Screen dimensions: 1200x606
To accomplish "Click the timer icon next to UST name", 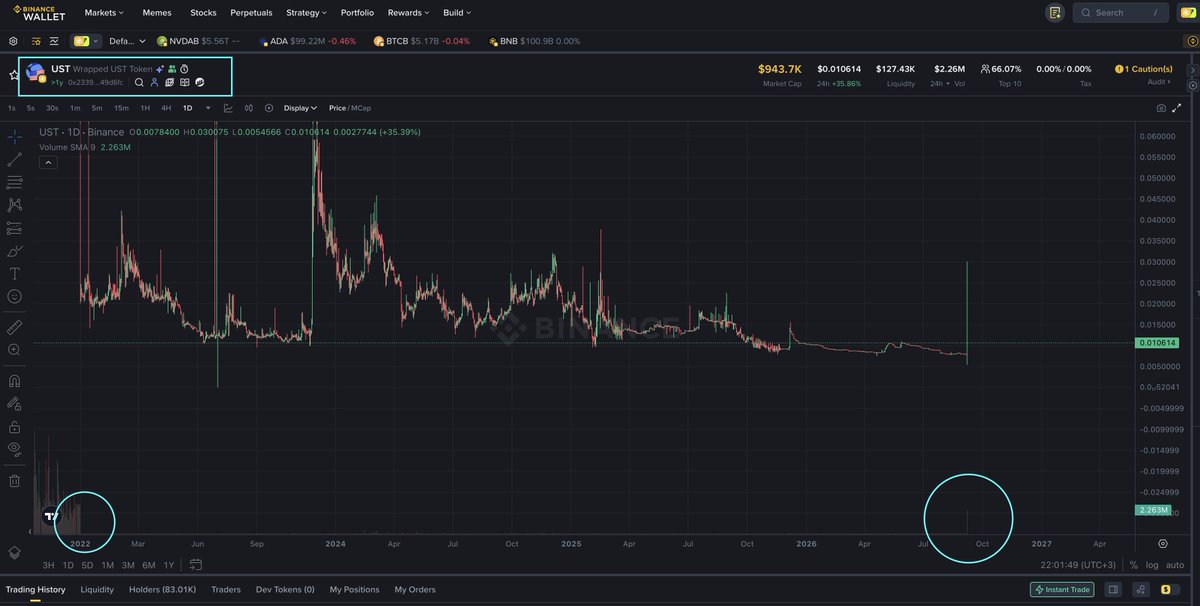I will click(185, 69).
